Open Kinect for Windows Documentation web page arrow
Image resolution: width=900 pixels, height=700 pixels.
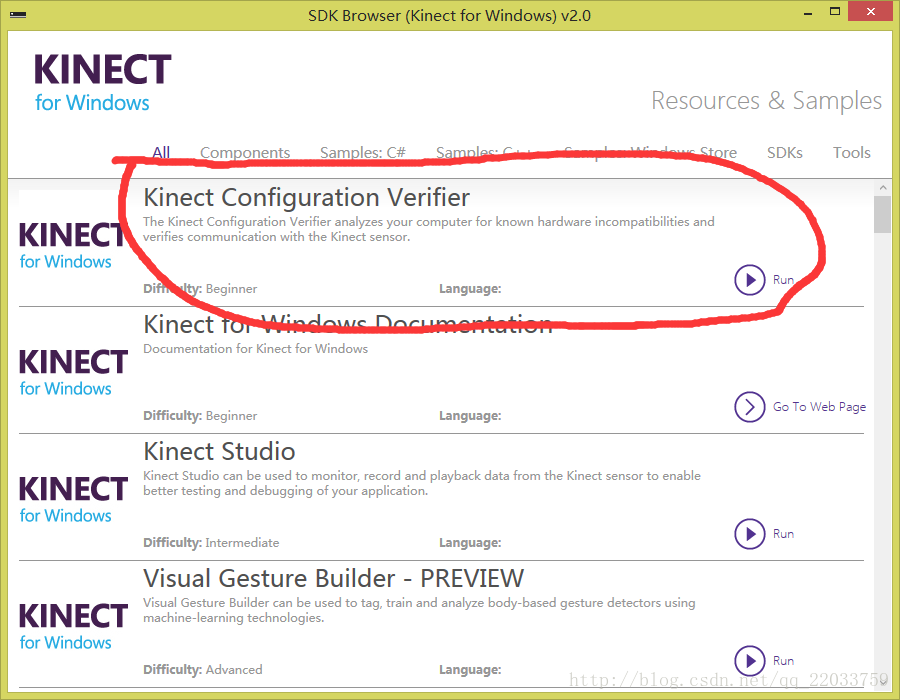pos(749,407)
